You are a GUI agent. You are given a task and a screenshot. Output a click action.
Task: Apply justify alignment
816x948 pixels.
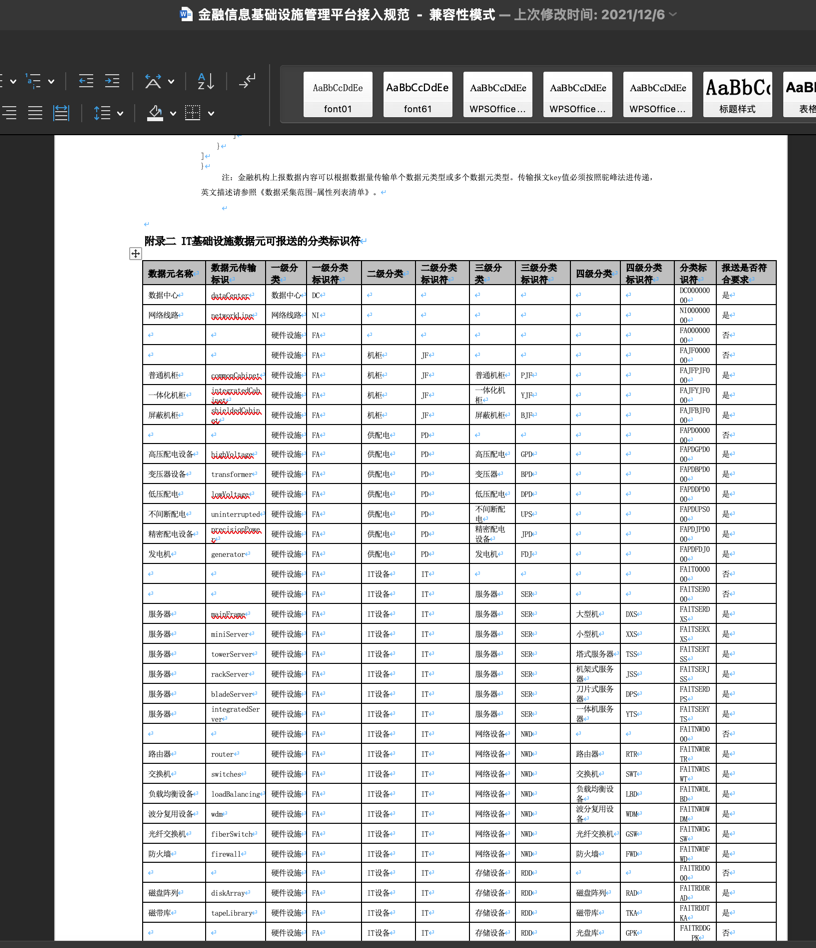(35, 112)
